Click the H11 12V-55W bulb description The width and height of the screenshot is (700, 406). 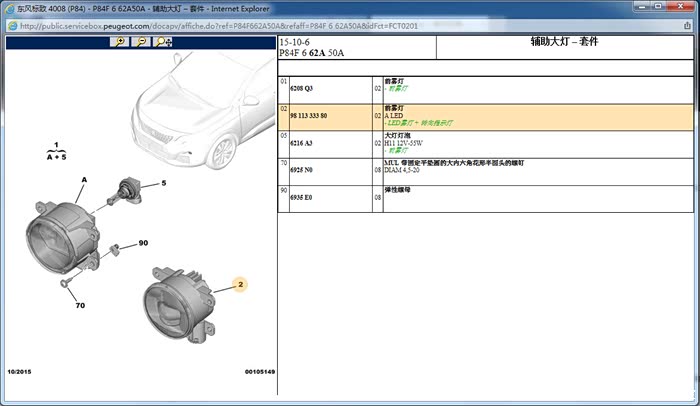pos(404,143)
